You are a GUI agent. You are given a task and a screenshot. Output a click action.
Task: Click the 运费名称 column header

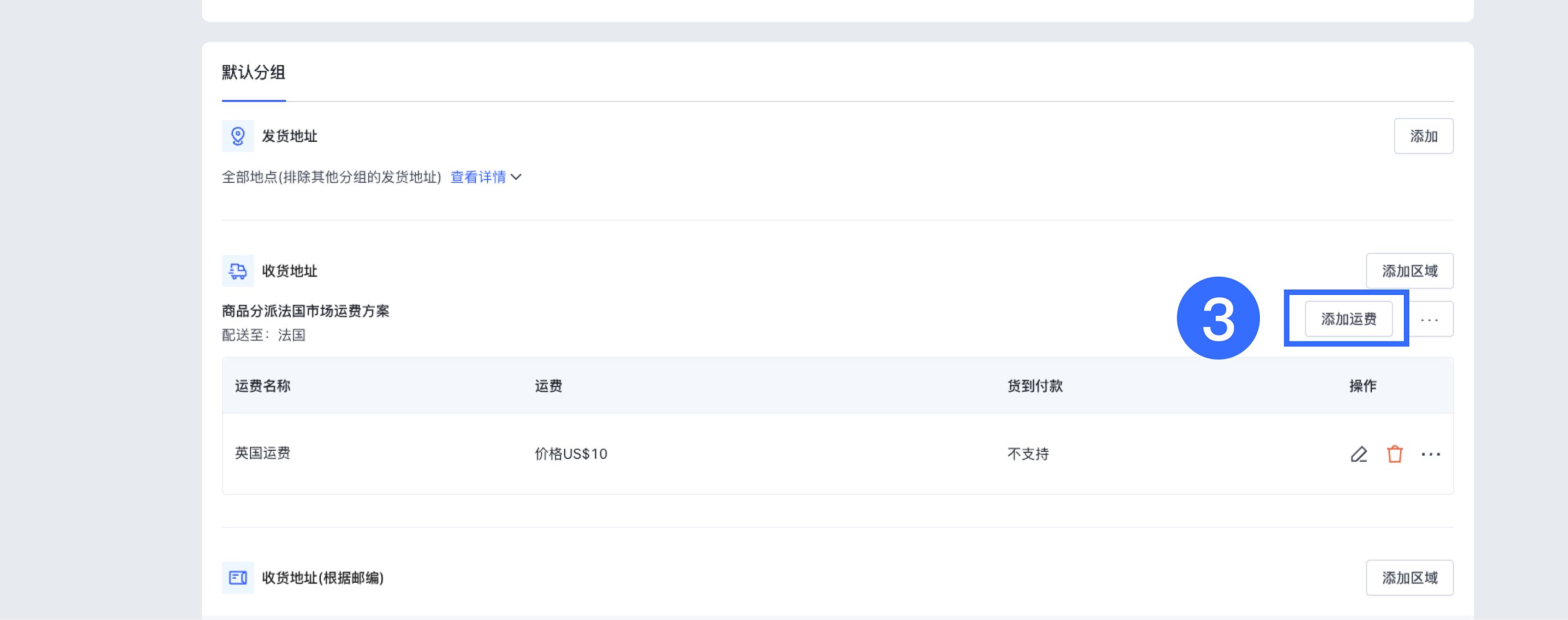click(263, 386)
